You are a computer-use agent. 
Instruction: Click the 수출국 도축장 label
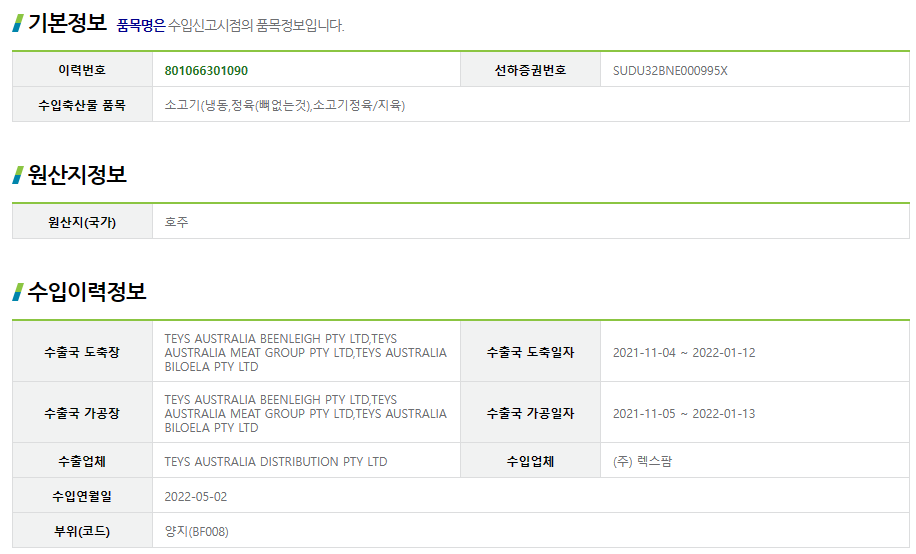pyautogui.click(x=82, y=352)
